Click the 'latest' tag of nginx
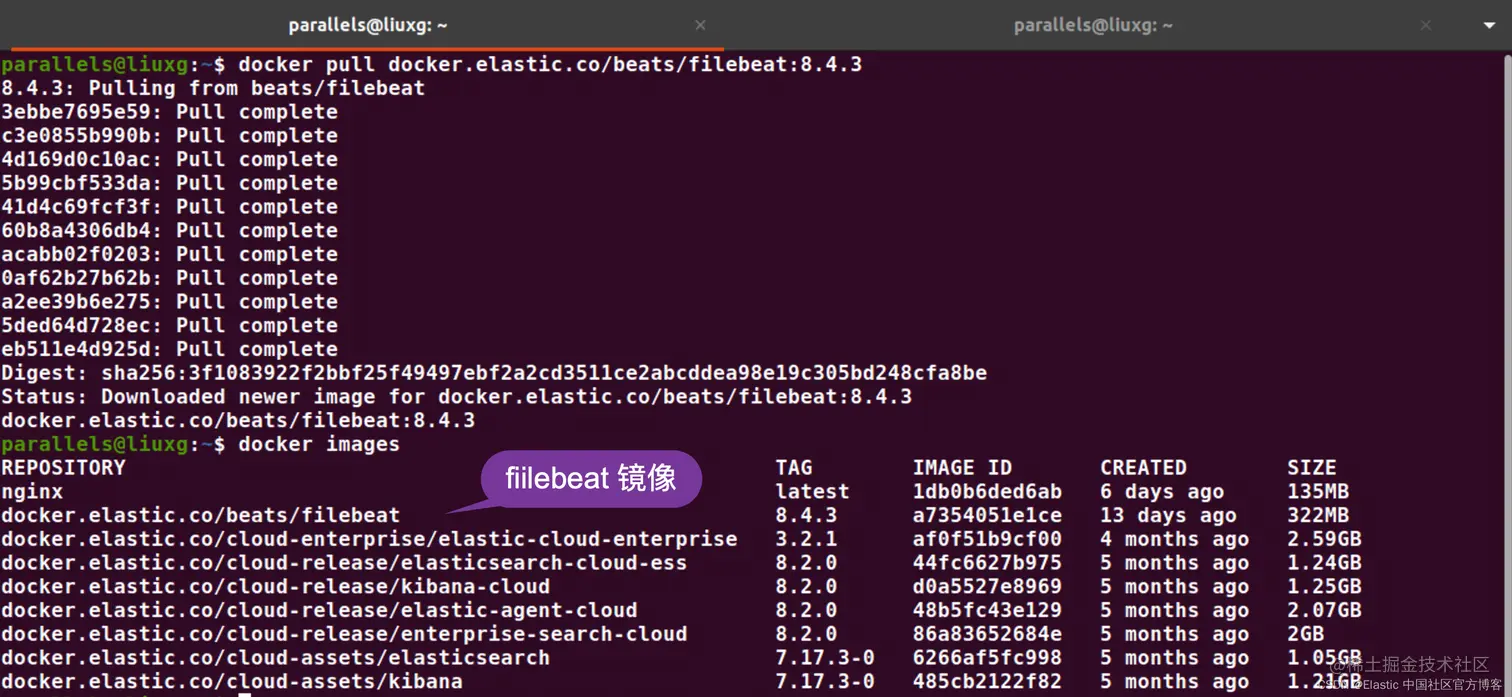Screen dimensions: 1512x697 click(x=812, y=492)
